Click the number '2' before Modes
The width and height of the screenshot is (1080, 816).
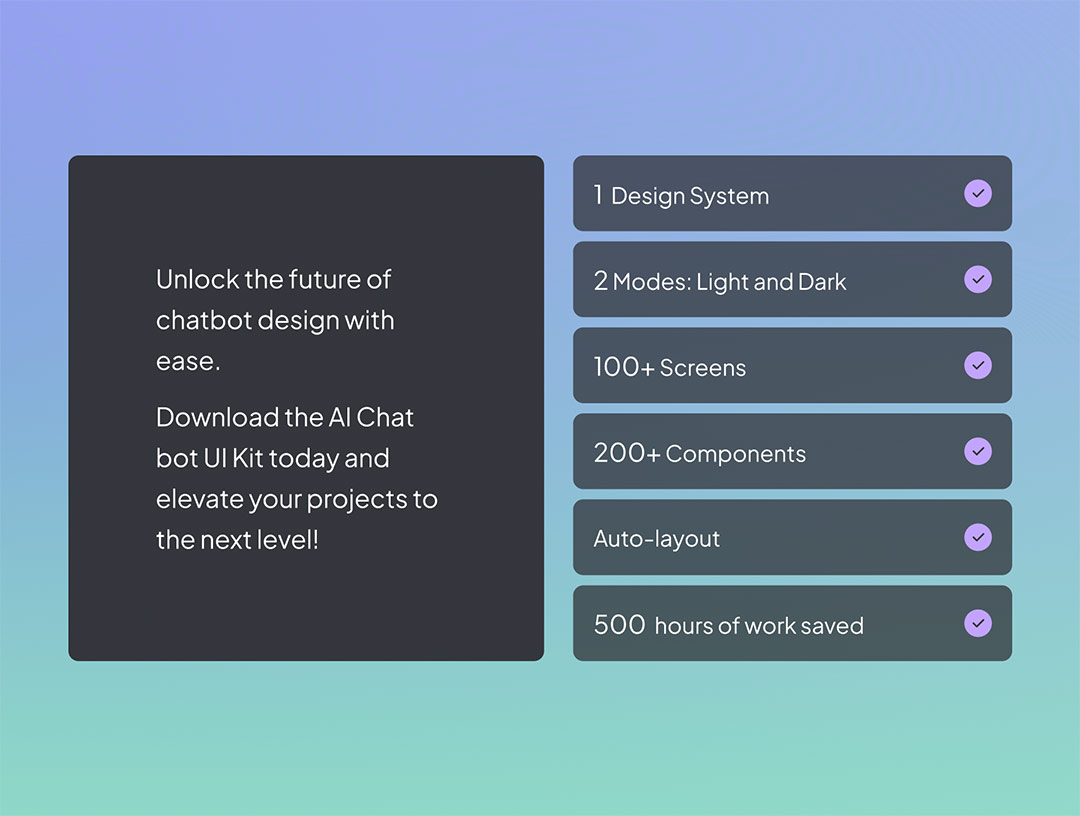coord(600,281)
